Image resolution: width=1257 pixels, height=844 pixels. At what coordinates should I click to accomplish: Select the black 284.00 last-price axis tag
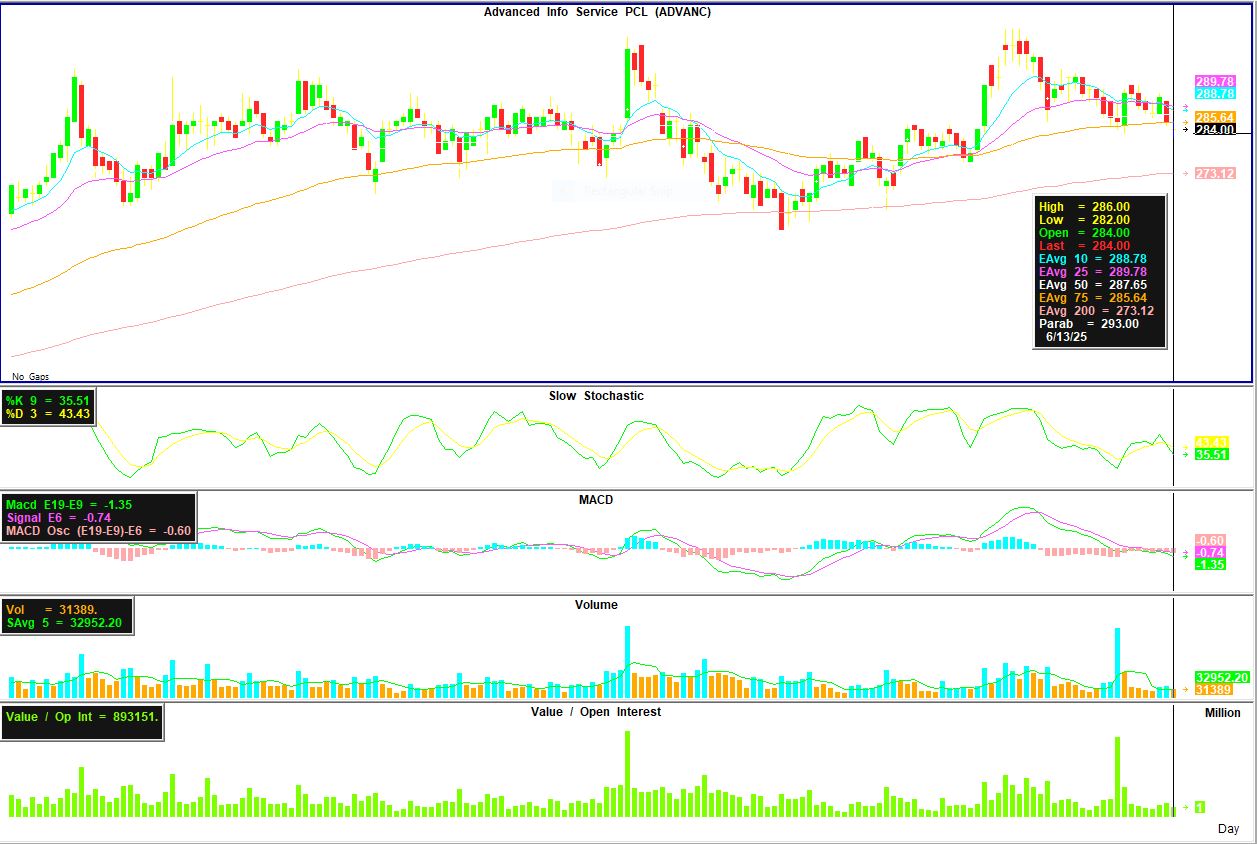(x=1215, y=130)
